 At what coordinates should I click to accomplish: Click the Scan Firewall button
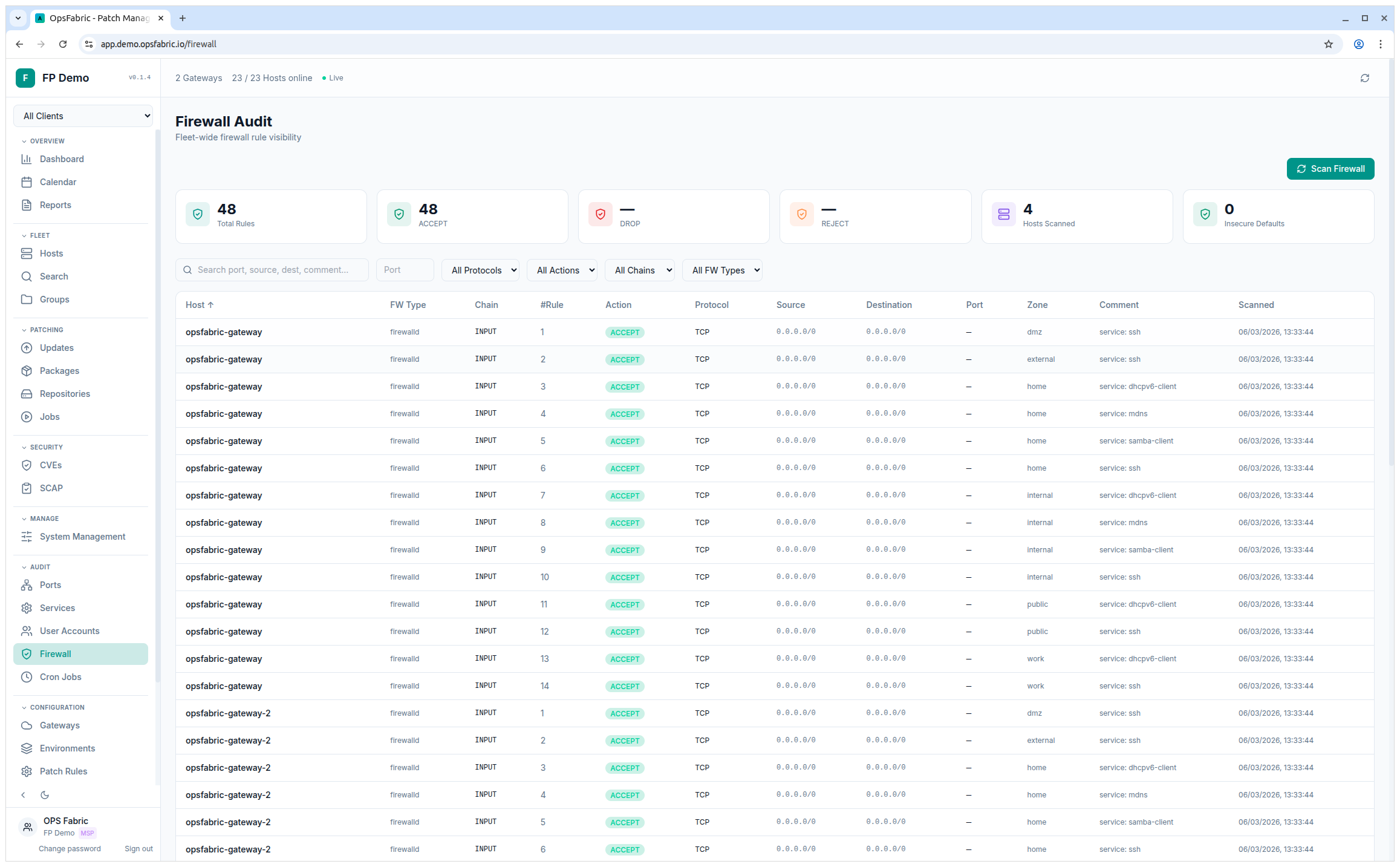click(1330, 168)
